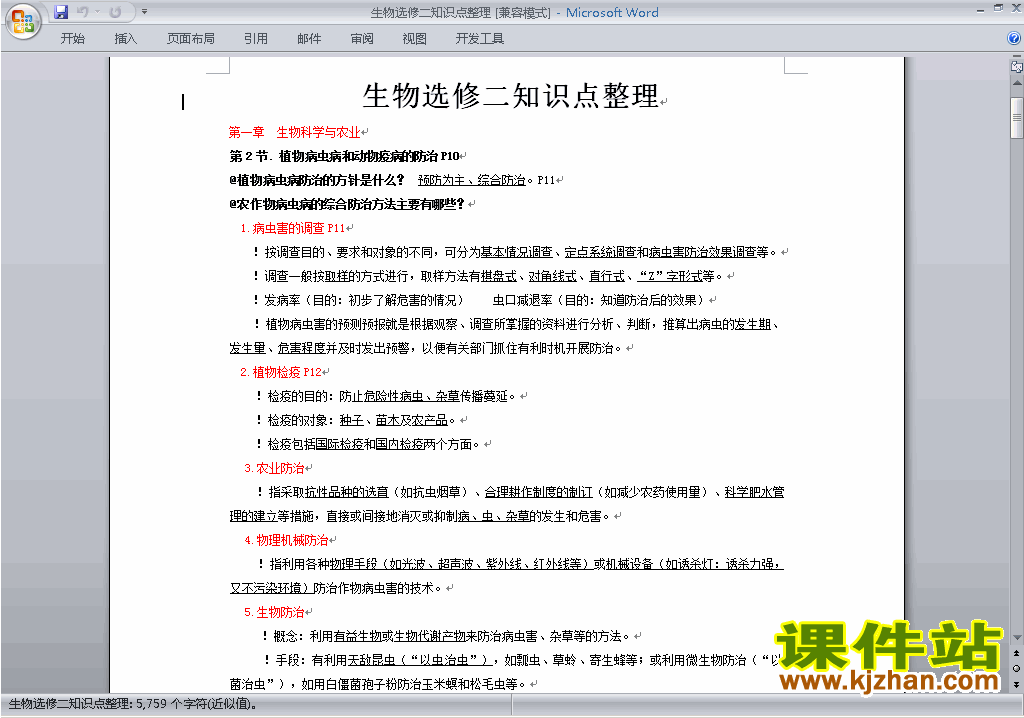
Task: Open the Customize Quick Access Toolbar dropdown
Action: (x=144, y=12)
